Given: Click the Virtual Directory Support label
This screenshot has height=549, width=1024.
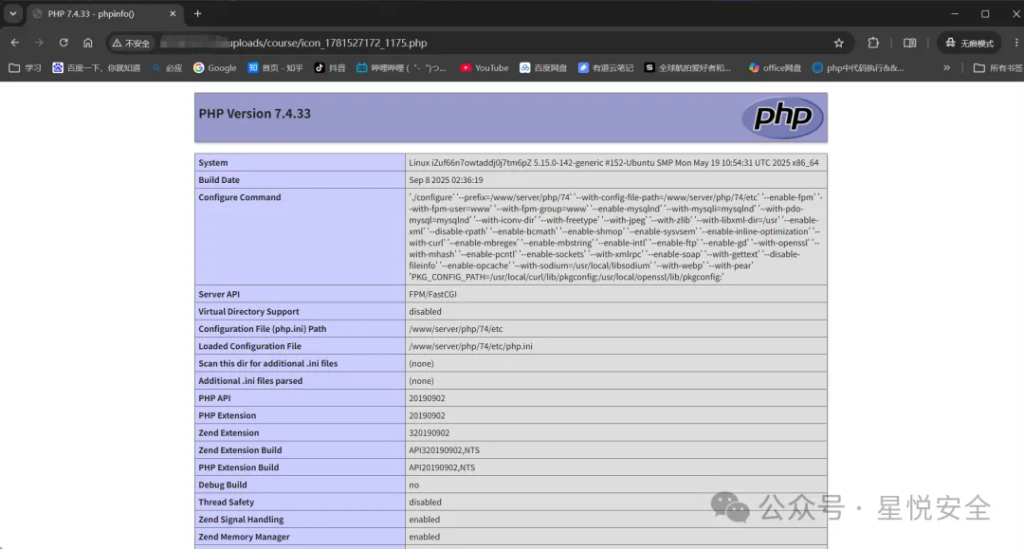Looking at the screenshot, I should [249, 311].
